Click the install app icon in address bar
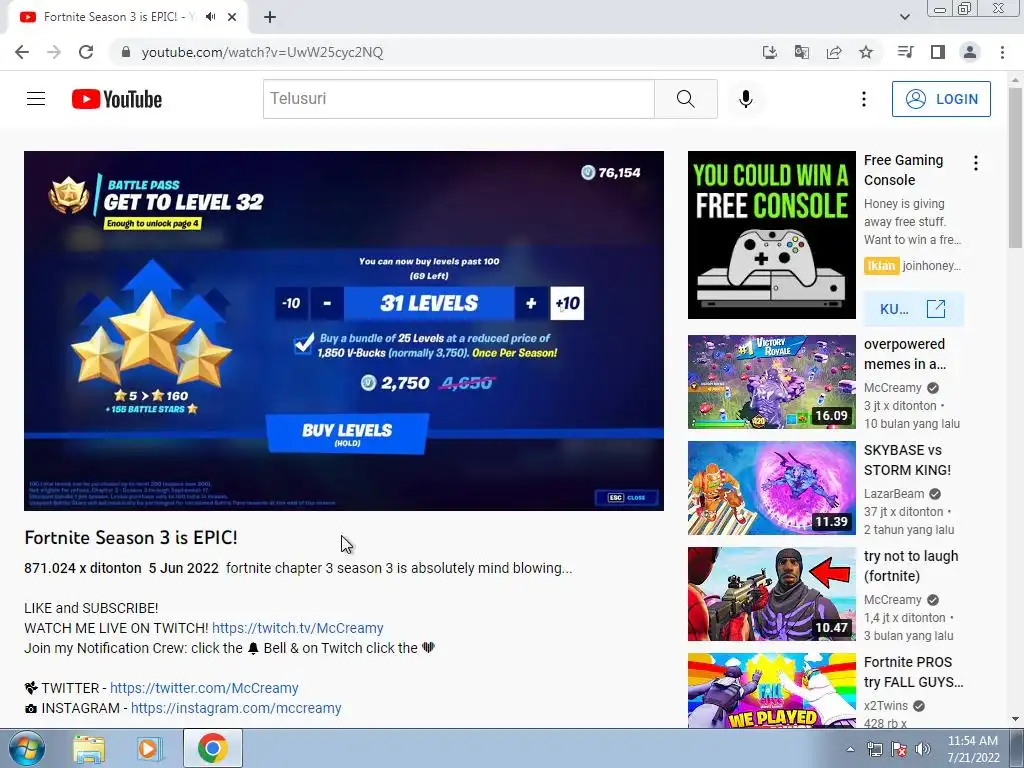The width and height of the screenshot is (1024, 768). coord(769,52)
